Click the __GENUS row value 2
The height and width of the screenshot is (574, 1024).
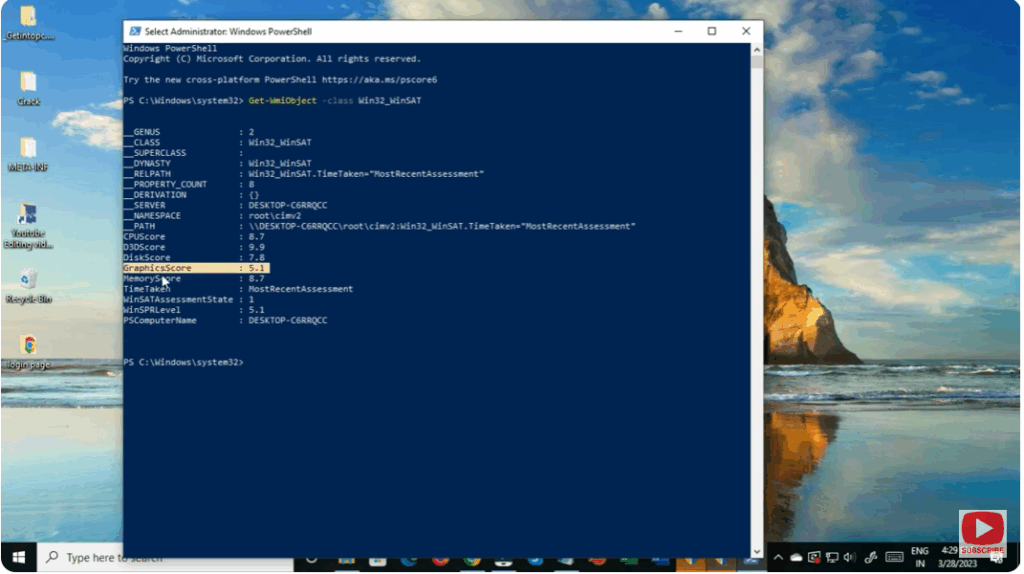(x=251, y=132)
